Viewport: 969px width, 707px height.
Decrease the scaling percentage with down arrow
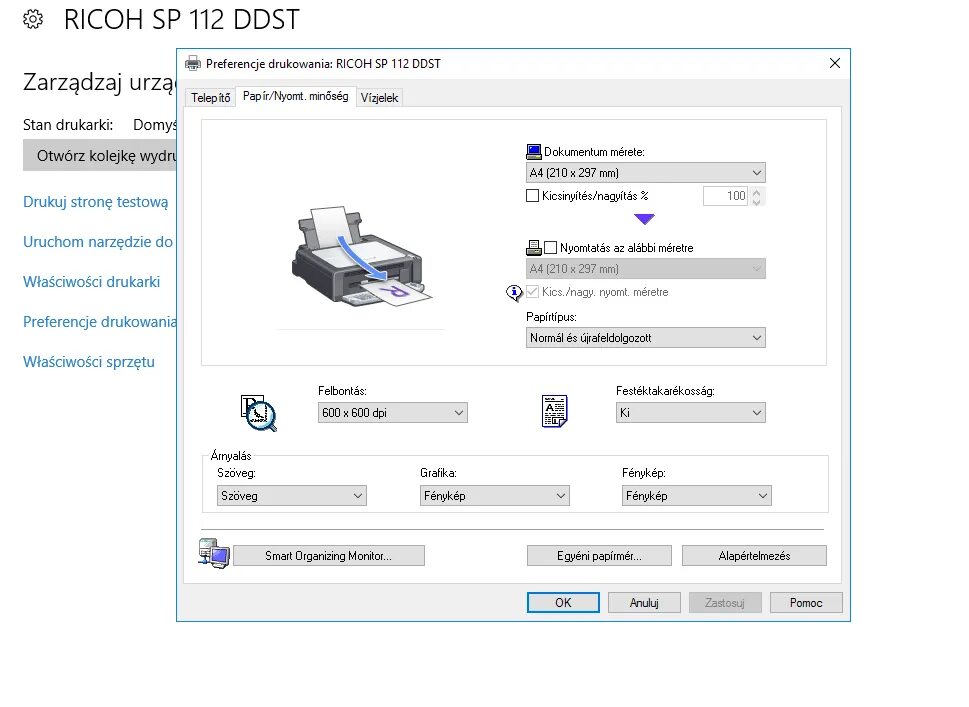point(756,201)
